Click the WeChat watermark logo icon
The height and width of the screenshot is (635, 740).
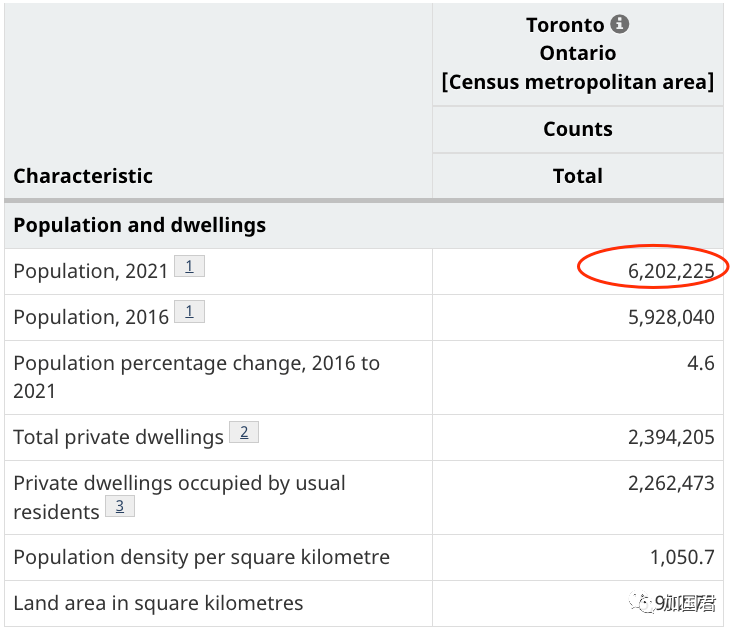[x=638, y=601]
